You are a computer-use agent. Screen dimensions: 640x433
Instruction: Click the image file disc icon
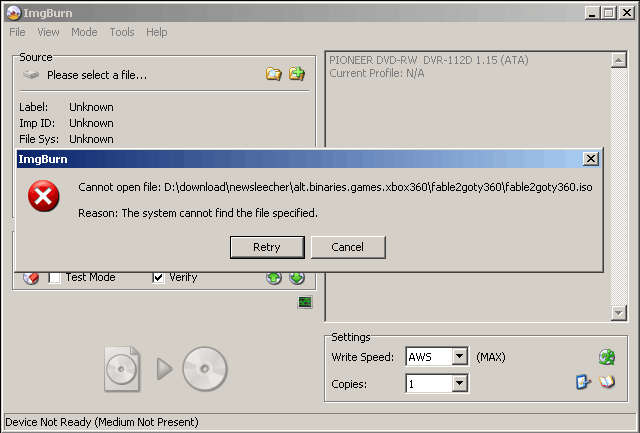(x=122, y=369)
